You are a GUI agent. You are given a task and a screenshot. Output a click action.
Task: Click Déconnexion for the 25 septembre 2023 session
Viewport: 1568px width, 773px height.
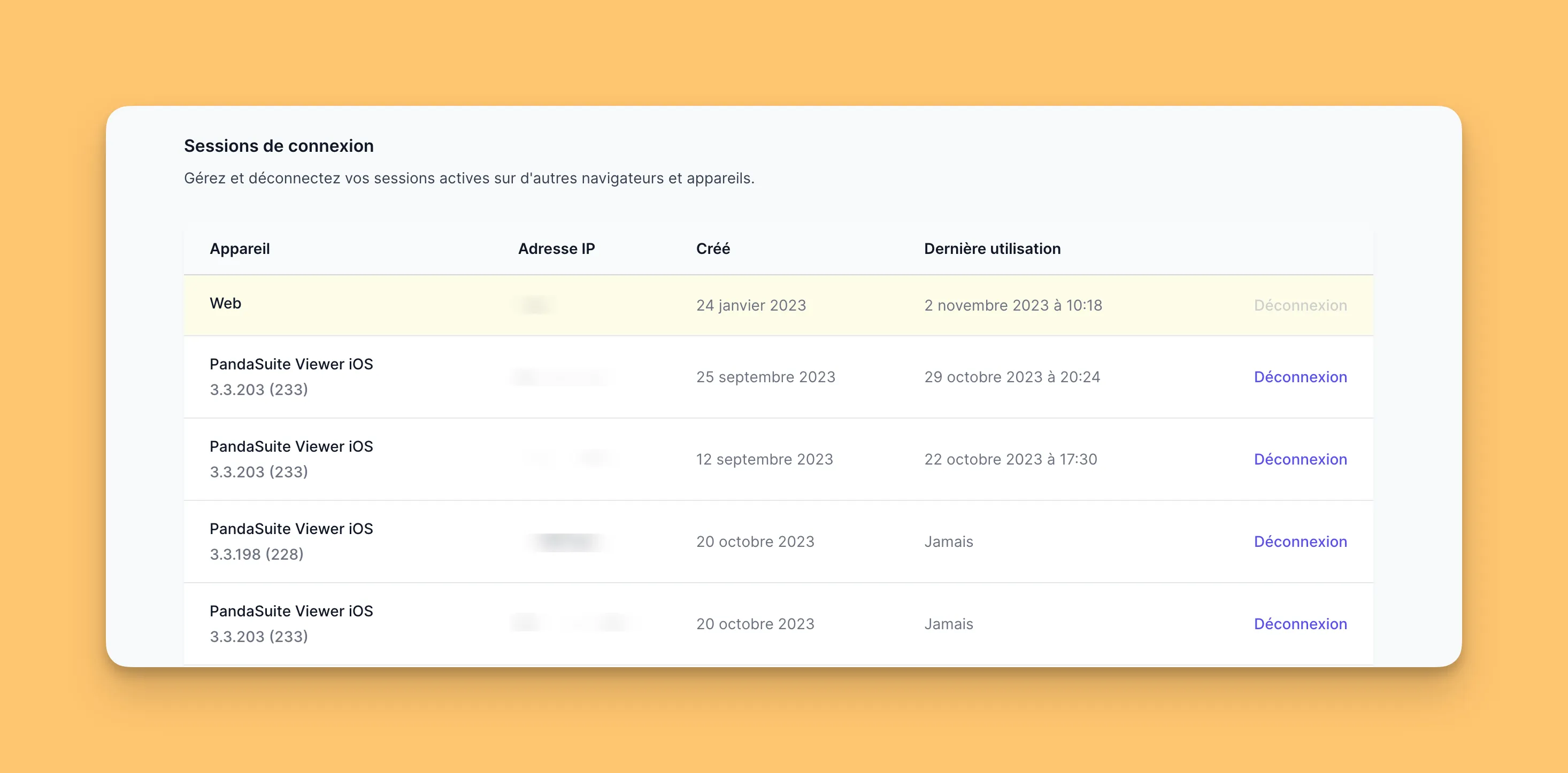[1300, 377]
